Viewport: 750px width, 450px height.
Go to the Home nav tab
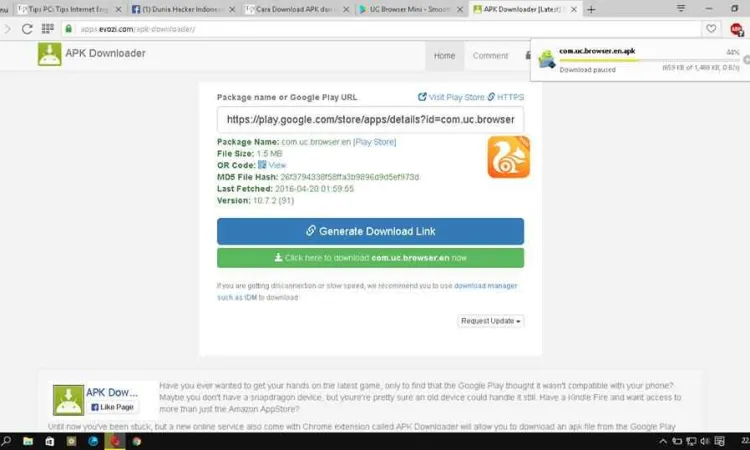[x=444, y=56]
